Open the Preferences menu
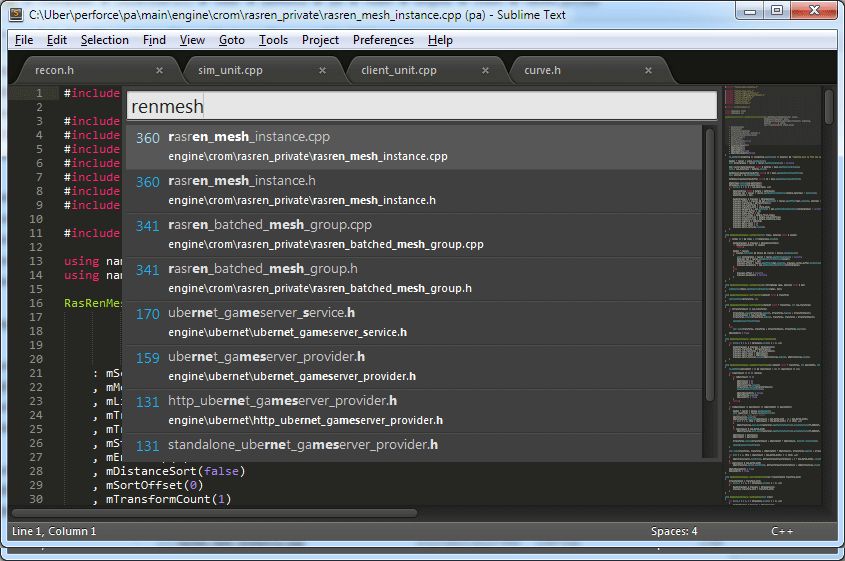845x561 pixels. tap(383, 40)
